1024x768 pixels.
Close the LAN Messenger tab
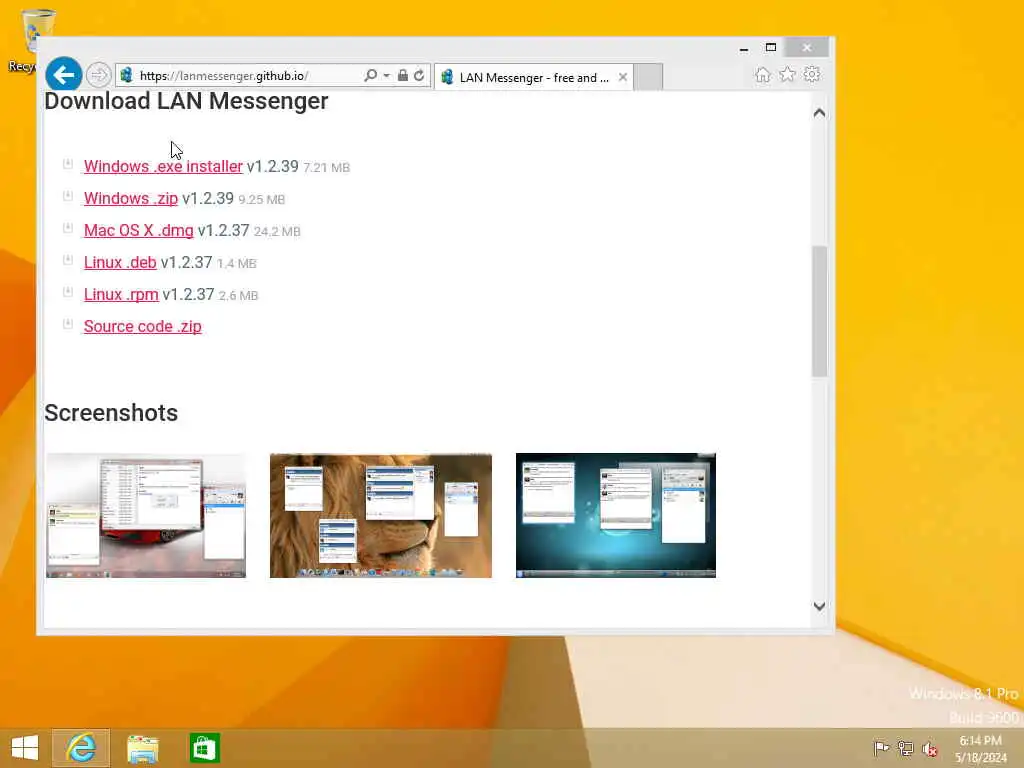click(623, 77)
